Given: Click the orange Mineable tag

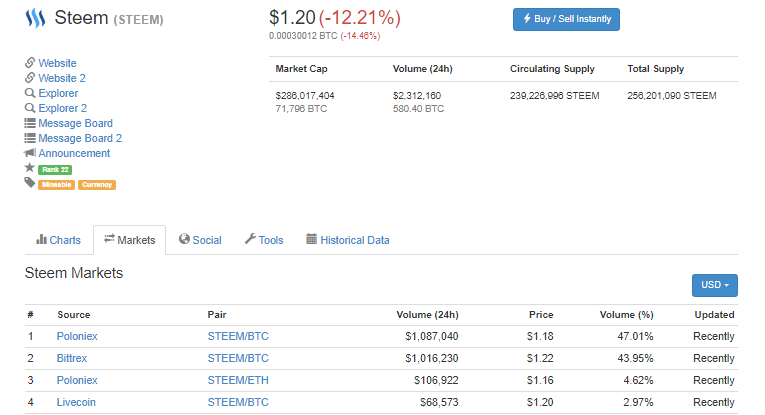Looking at the screenshot, I should pyautogui.click(x=56, y=184).
